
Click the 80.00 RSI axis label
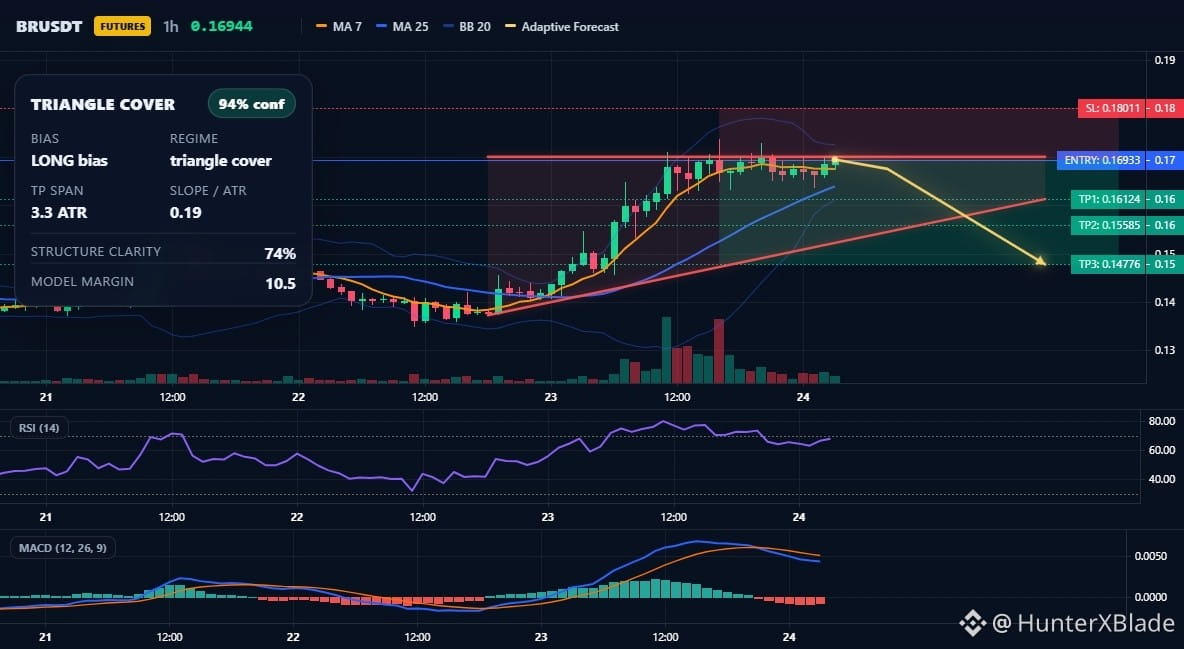[x=1161, y=421]
